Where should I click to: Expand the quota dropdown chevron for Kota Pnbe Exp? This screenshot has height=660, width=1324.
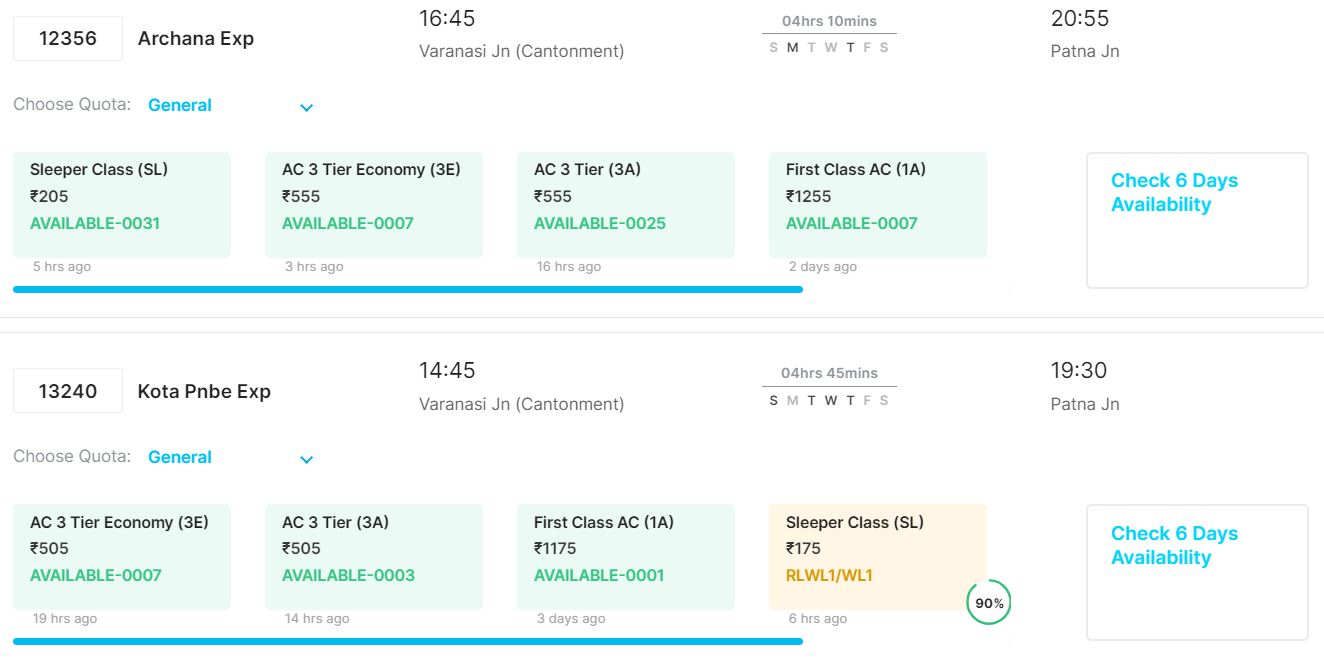pos(307,459)
